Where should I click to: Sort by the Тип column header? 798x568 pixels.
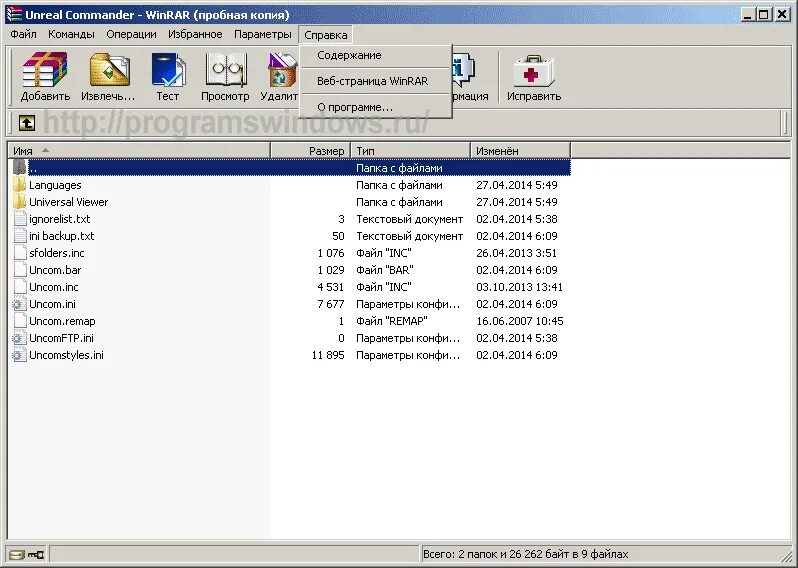[x=411, y=151]
